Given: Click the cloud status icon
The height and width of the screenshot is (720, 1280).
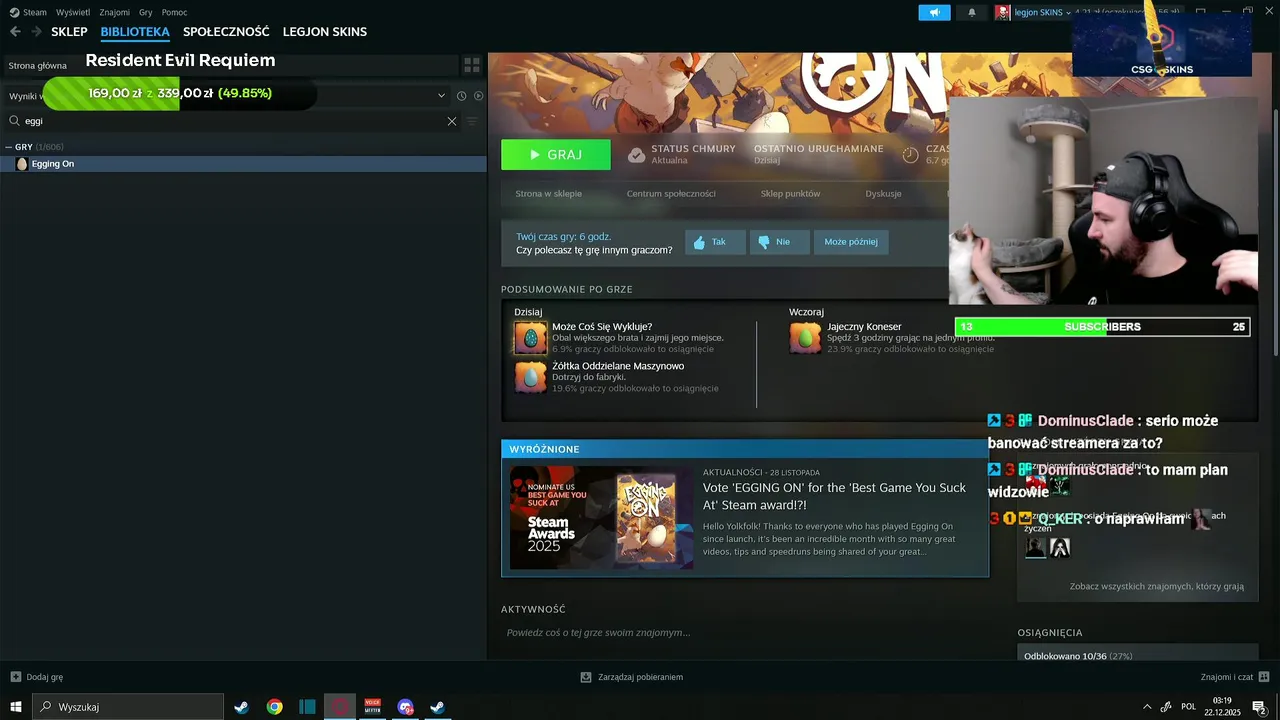Looking at the screenshot, I should (x=636, y=155).
